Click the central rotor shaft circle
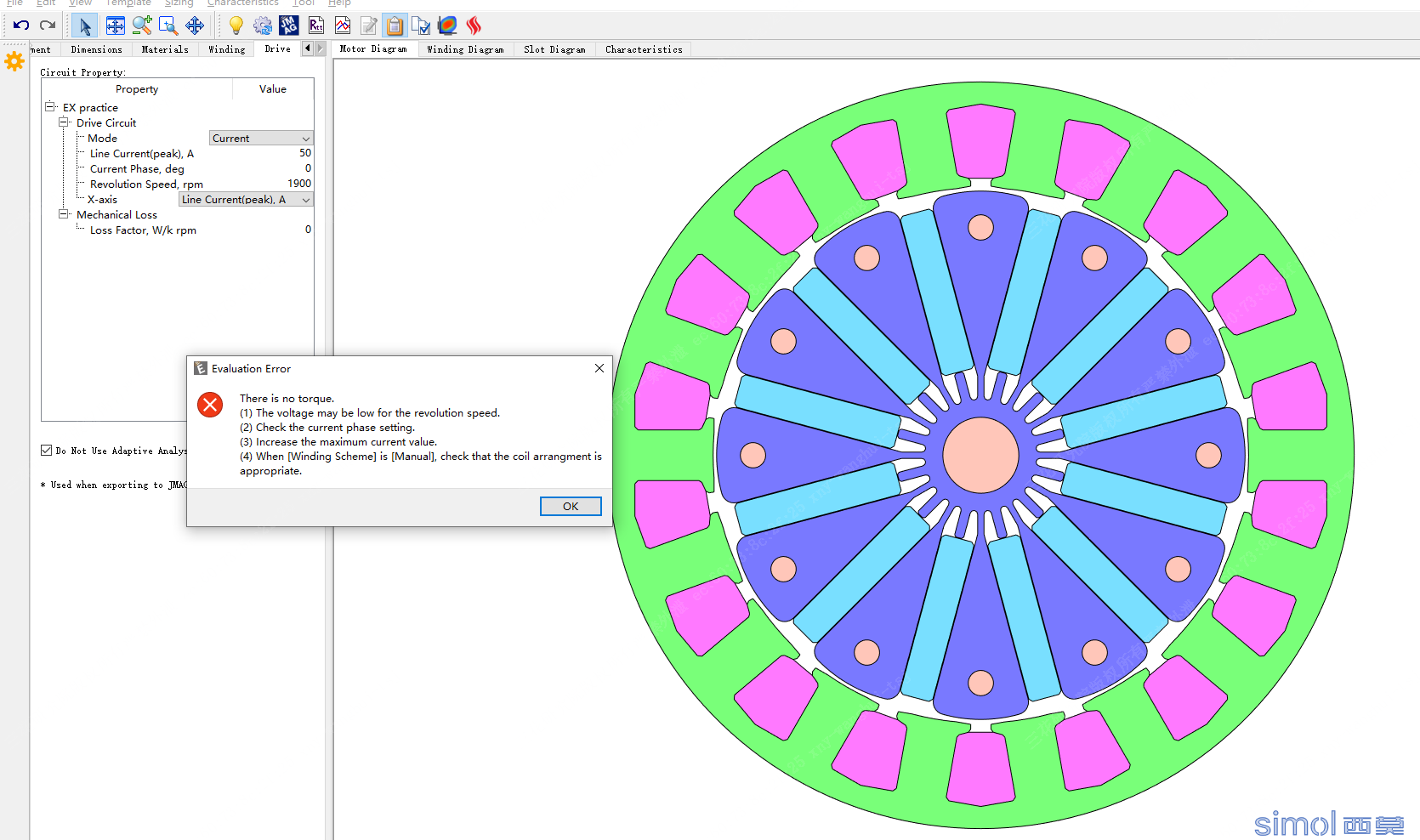The image size is (1420, 840). (x=980, y=455)
